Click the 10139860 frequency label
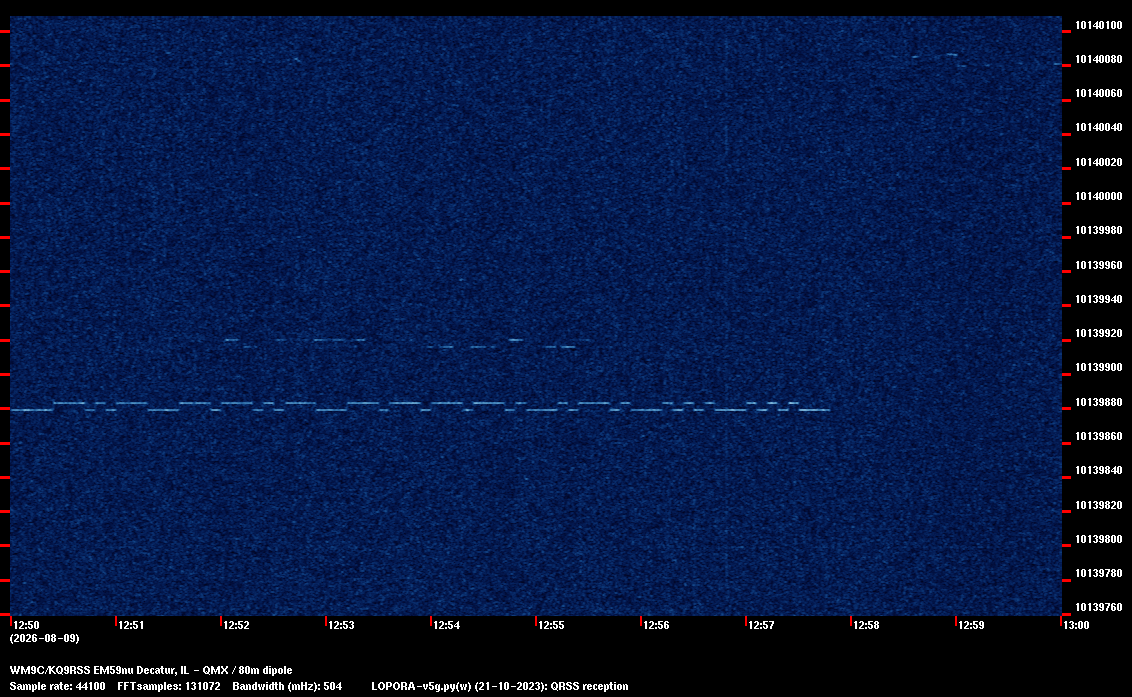This screenshot has width=1132, height=697. [1099, 436]
